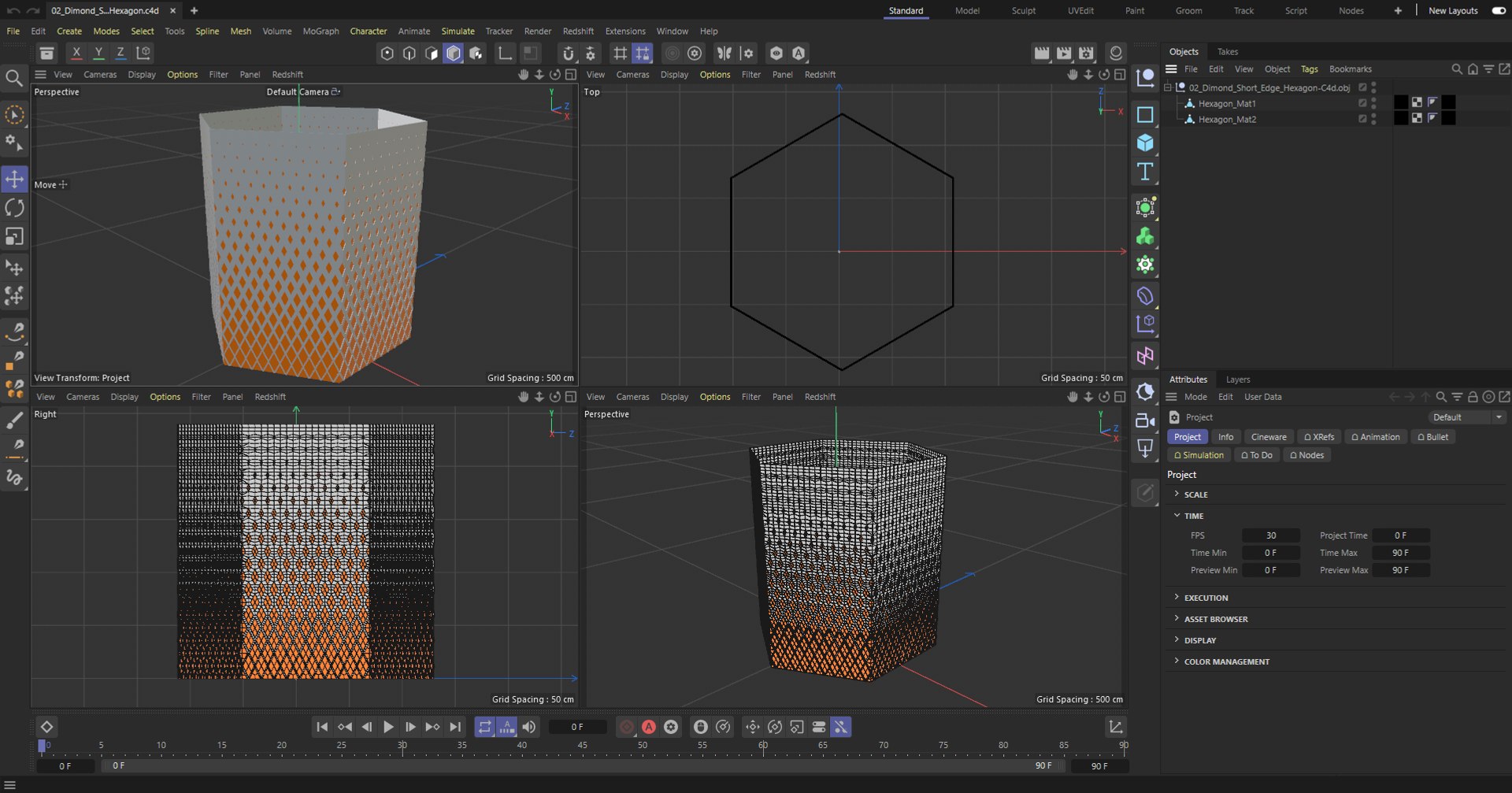Screen dimensions: 1512x793
Task: Switch to Points mode icon
Action: (x=387, y=53)
